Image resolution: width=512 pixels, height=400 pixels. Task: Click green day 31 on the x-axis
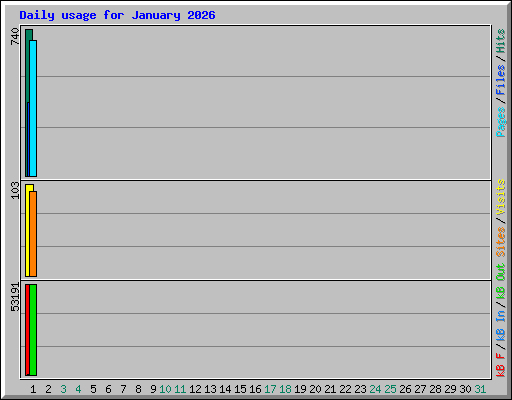[x=480, y=389]
